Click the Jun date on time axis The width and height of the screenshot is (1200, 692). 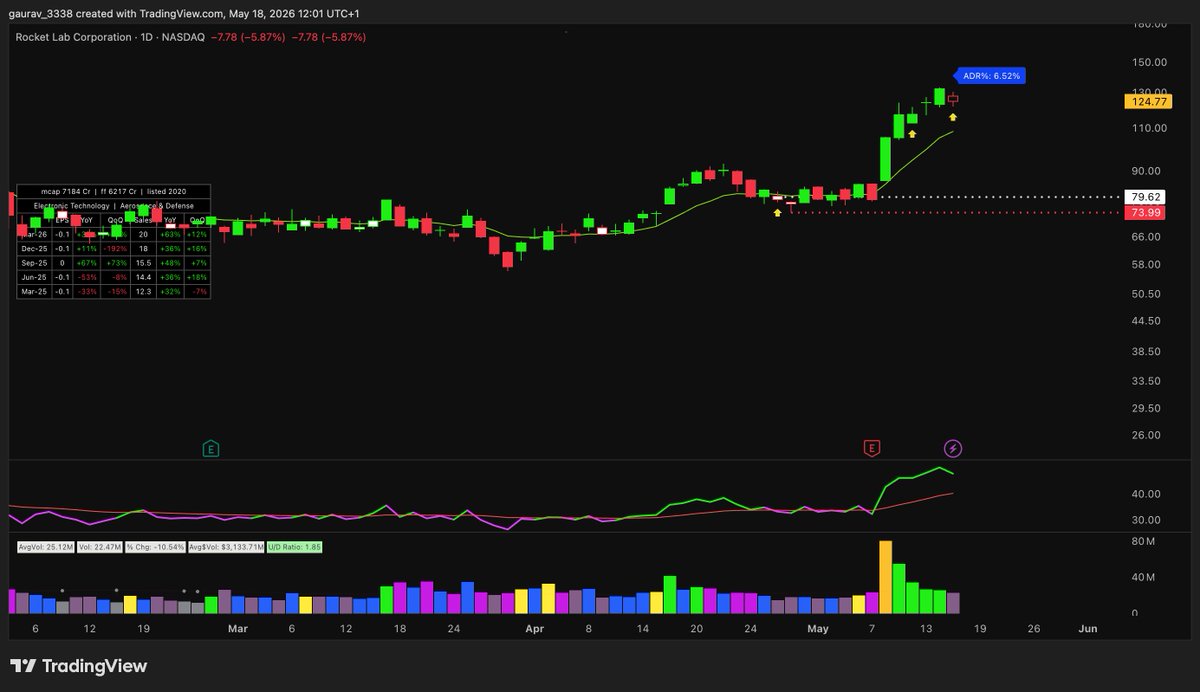(1088, 629)
